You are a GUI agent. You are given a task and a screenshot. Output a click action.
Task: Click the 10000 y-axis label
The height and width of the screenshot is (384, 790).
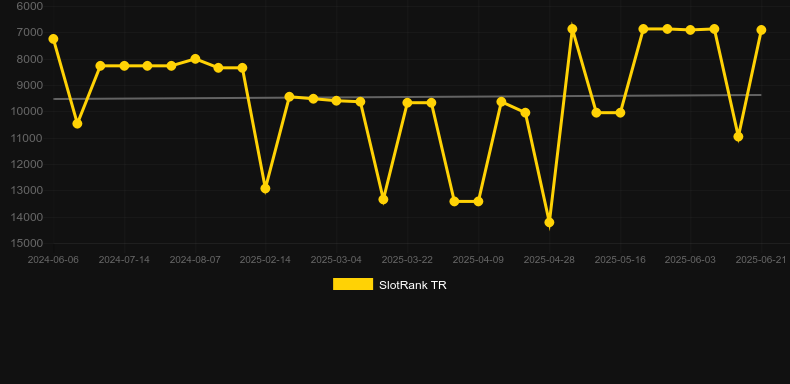pos(27,111)
